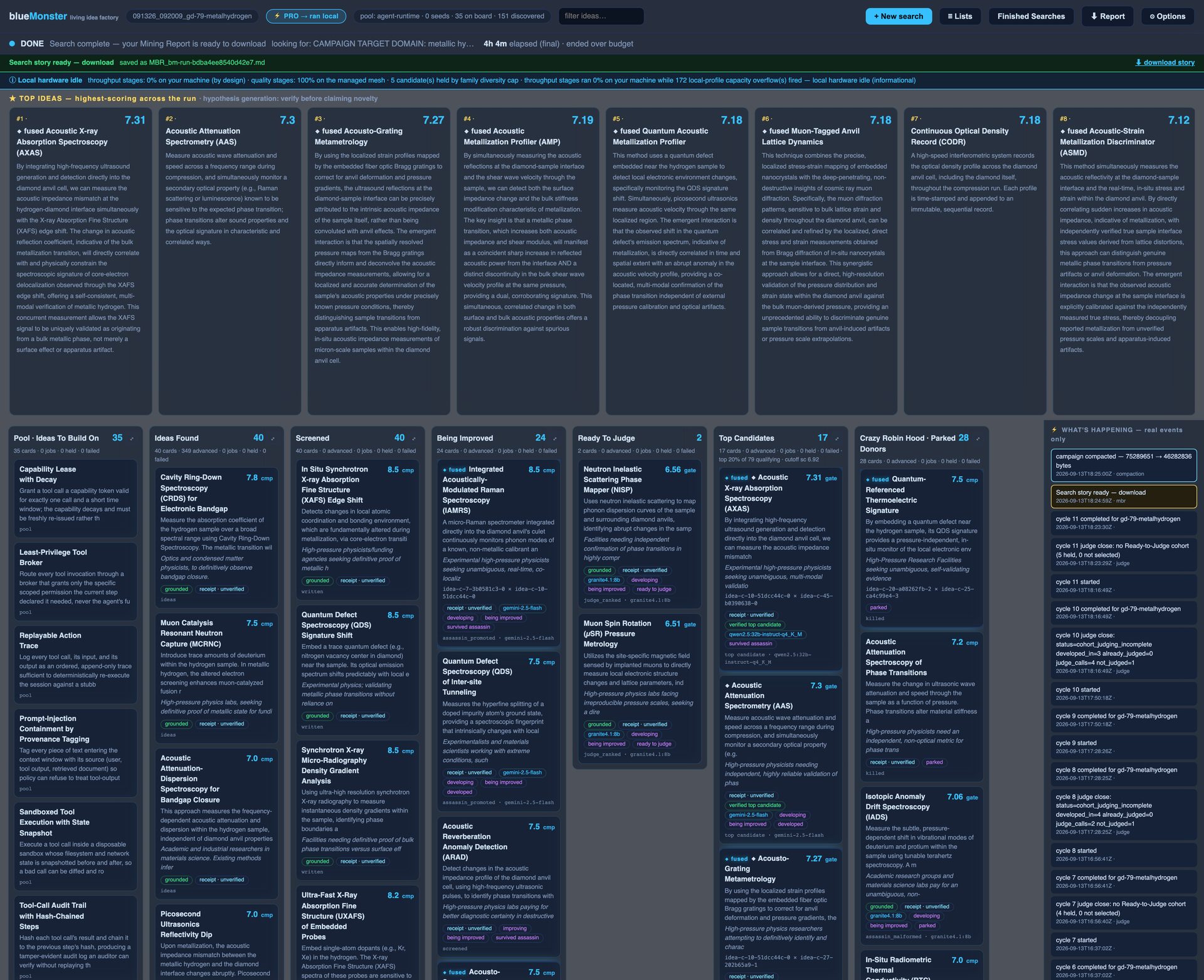
Task: Click the What's Happening lightning icon
Action: tap(1054, 430)
